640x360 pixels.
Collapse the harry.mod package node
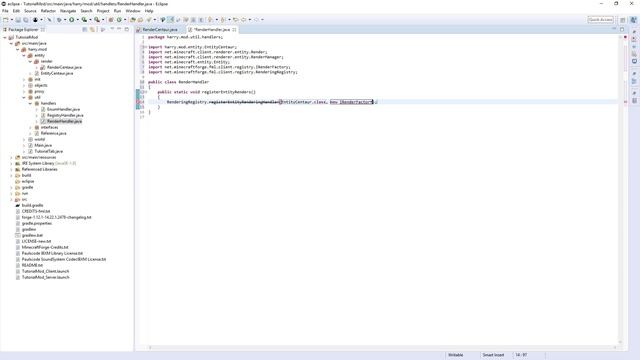tap(18, 49)
